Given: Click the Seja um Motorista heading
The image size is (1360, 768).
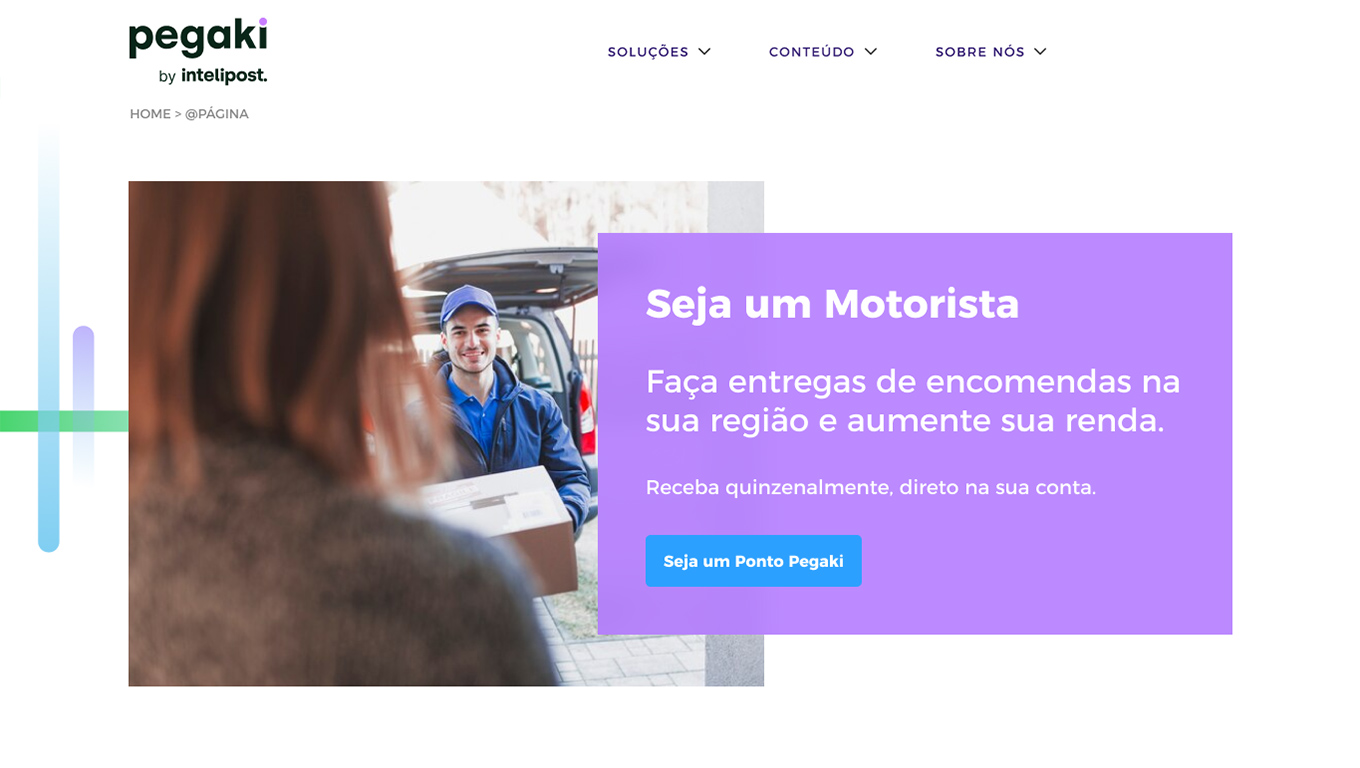Looking at the screenshot, I should (832, 303).
